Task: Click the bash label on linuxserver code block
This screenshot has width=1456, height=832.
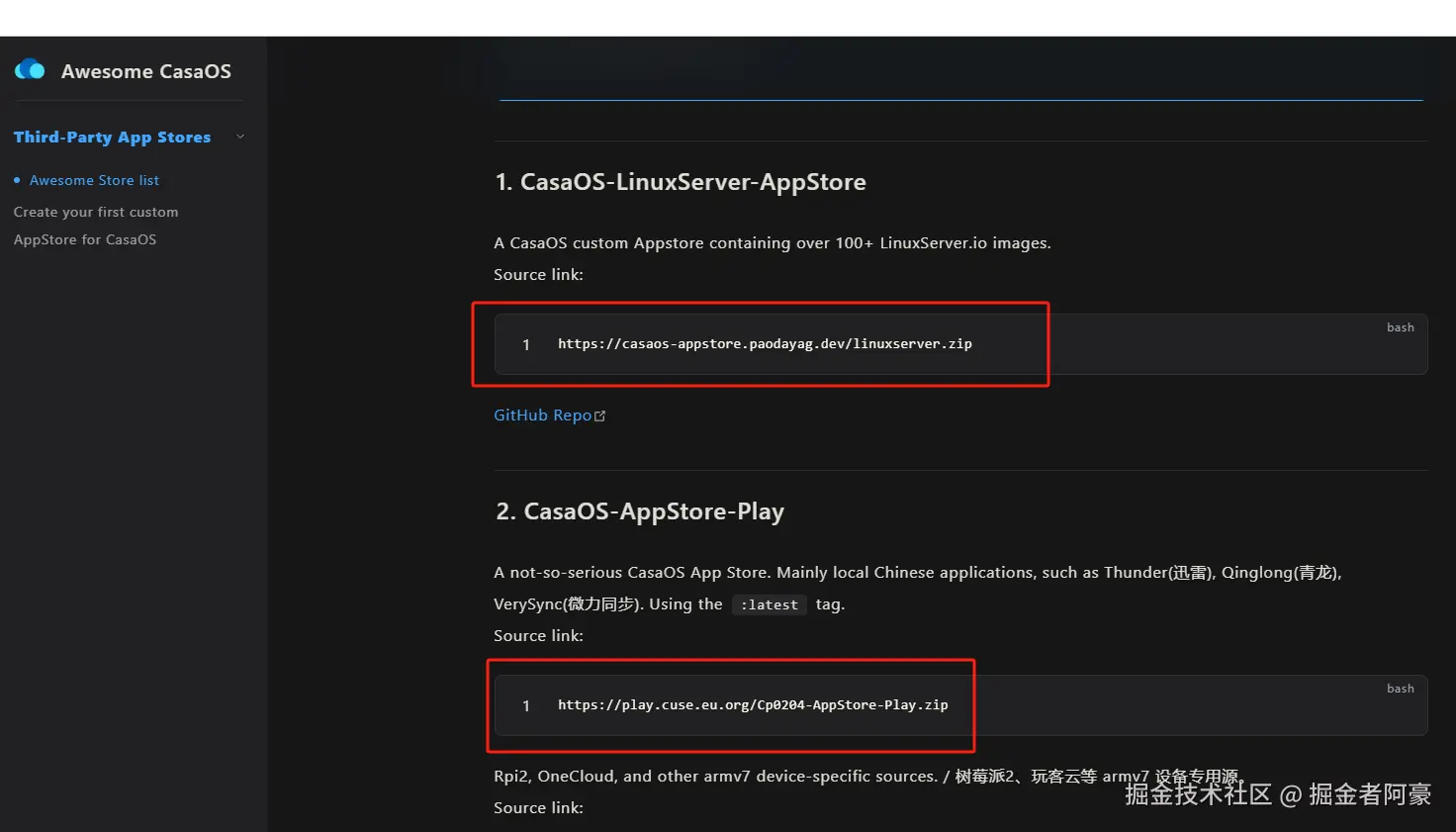Action: [1400, 327]
